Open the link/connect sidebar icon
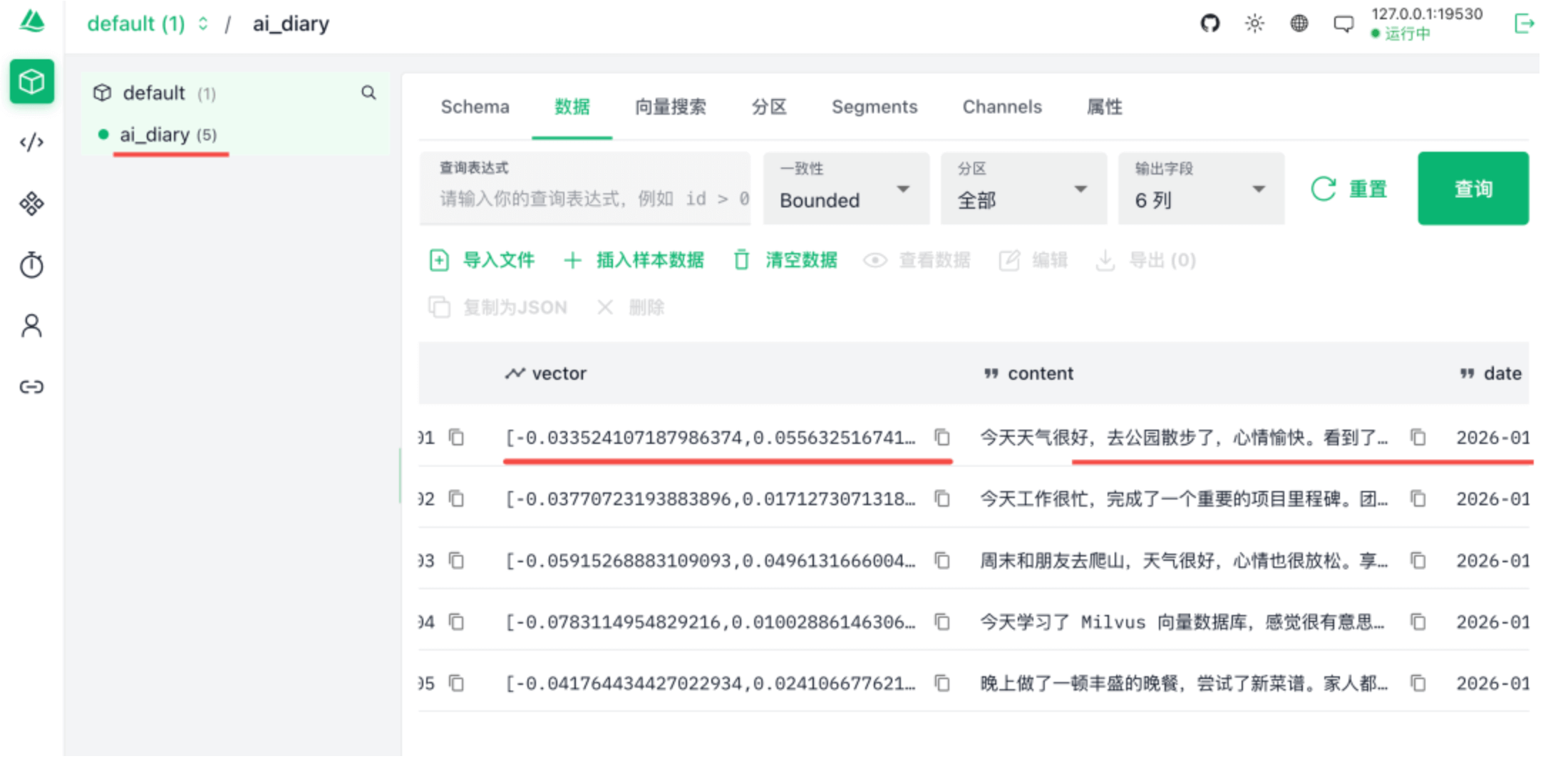Viewport: 1568px width, 781px height. pyautogui.click(x=32, y=387)
